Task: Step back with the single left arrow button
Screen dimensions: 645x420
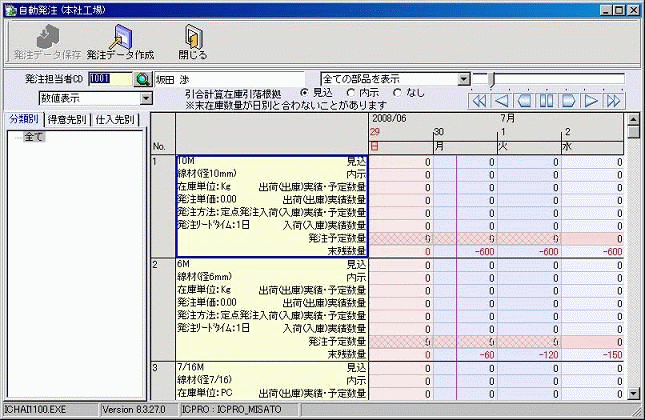Action: click(x=502, y=101)
